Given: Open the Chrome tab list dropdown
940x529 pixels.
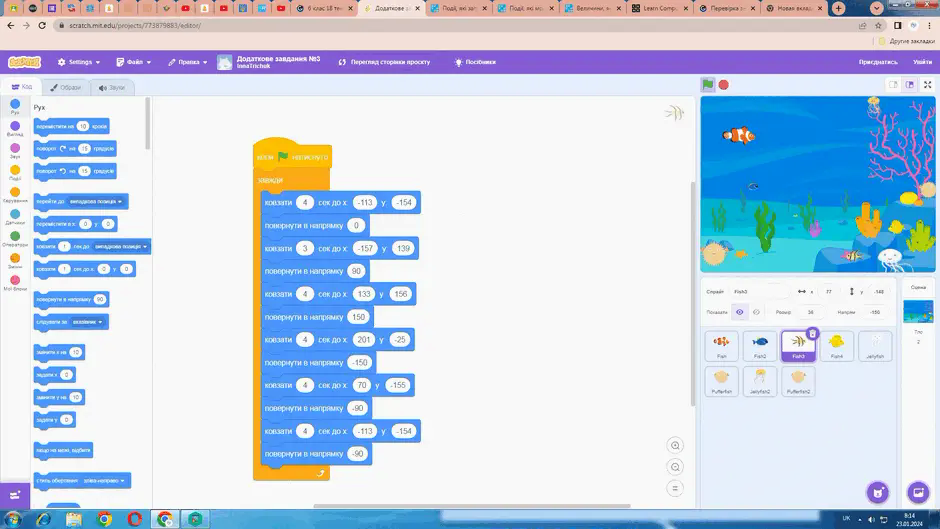Looking at the screenshot, I should click(x=876, y=8).
